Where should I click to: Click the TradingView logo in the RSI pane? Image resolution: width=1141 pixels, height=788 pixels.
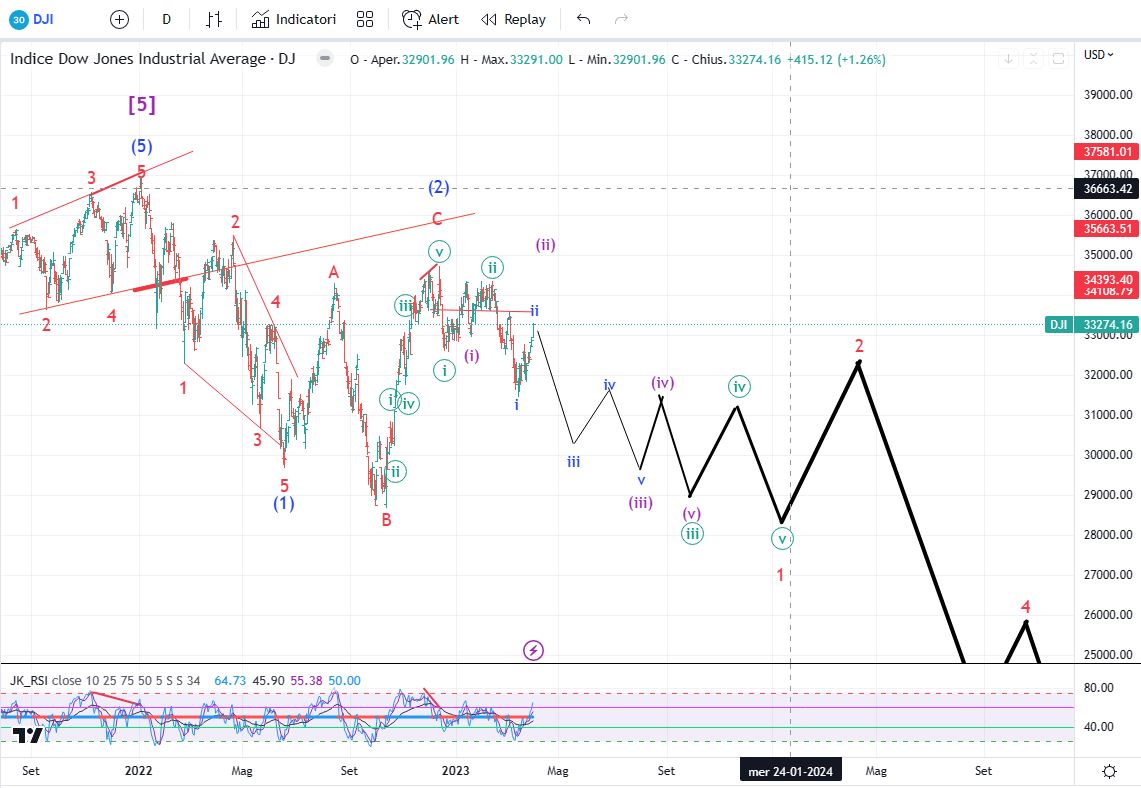tap(28, 736)
